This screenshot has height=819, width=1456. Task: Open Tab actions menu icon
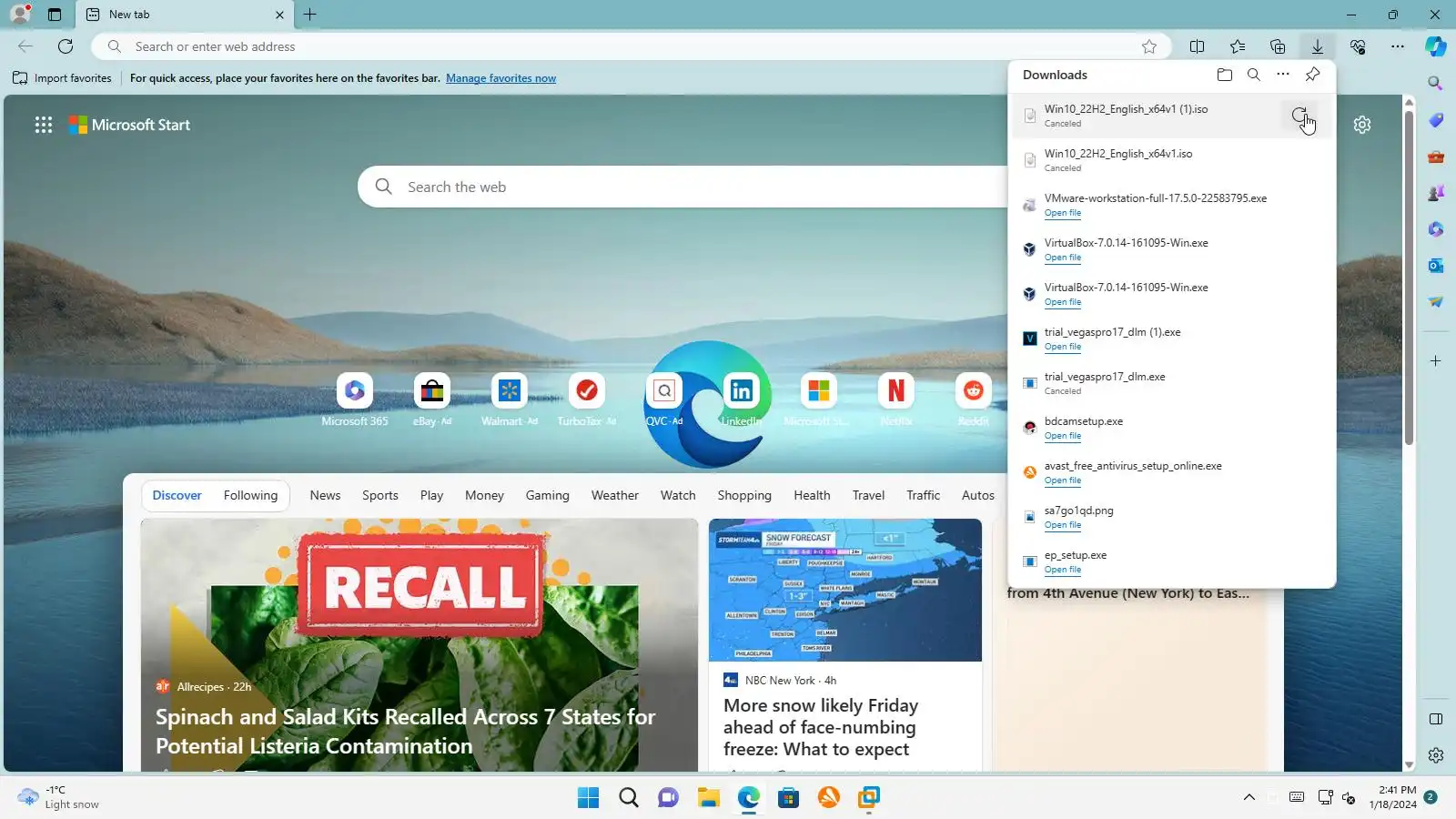click(55, 15)
